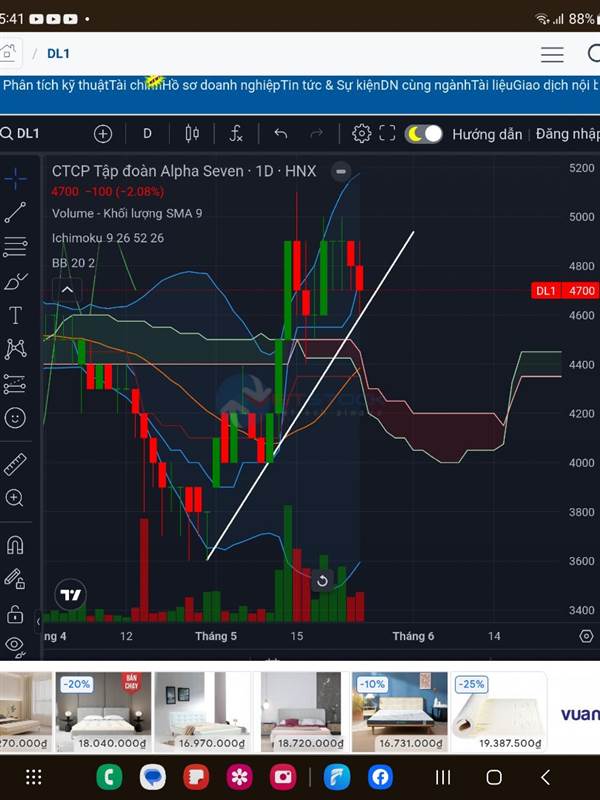
Task: Open the bed ad priced 16.970.000đ
Action: point(202,712)
